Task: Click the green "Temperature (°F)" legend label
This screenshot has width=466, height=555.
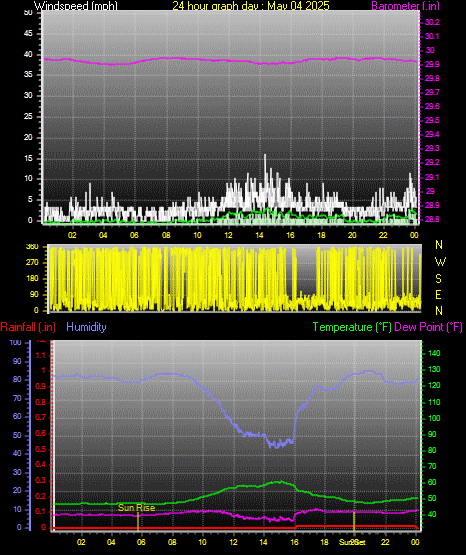Action: (352, 327)
